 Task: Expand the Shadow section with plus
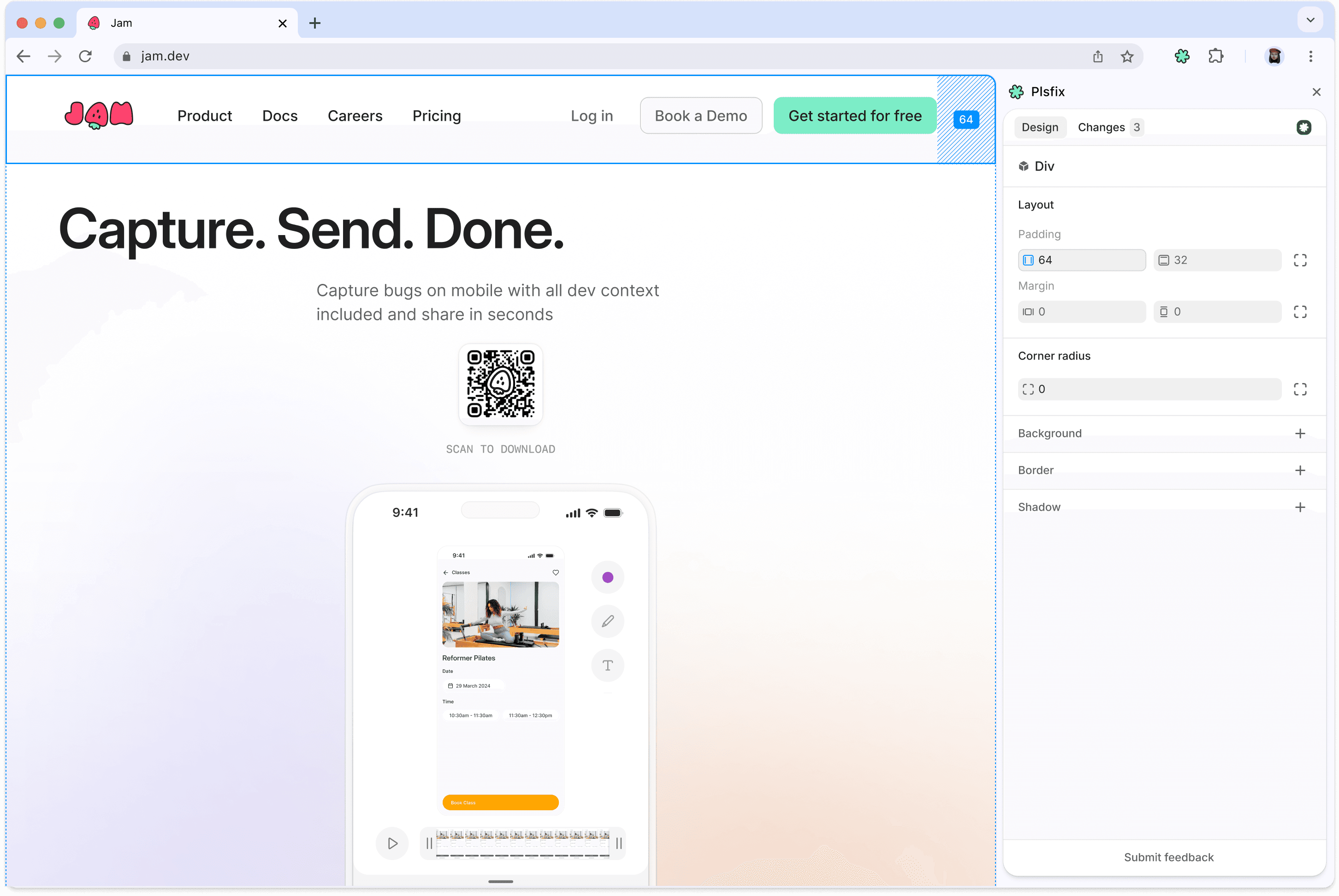coord(1300,507)
